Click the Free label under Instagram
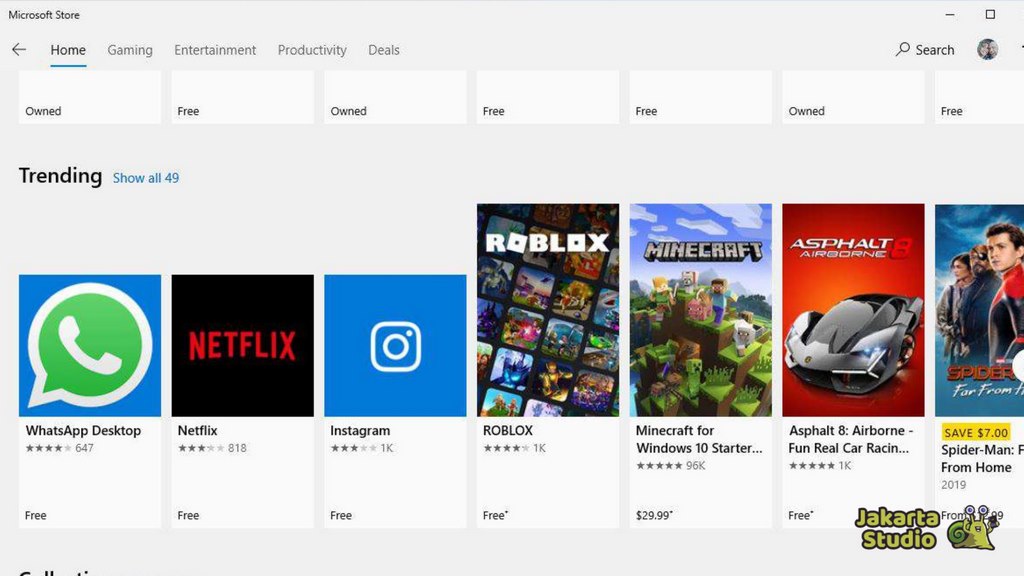 [x=341, y=515]
